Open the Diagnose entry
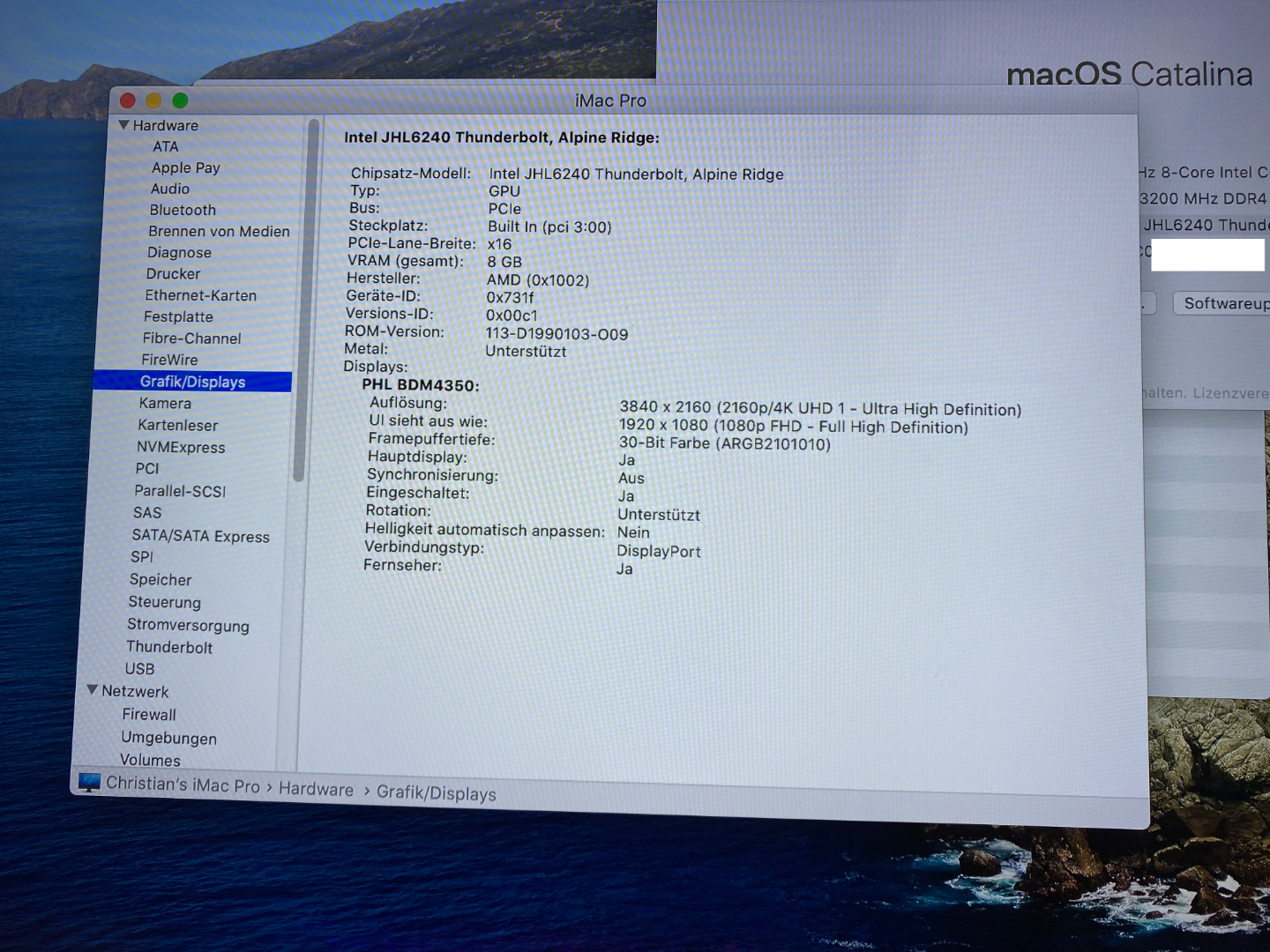Viewport: 1270px width, 952px height. pos(179,252)
